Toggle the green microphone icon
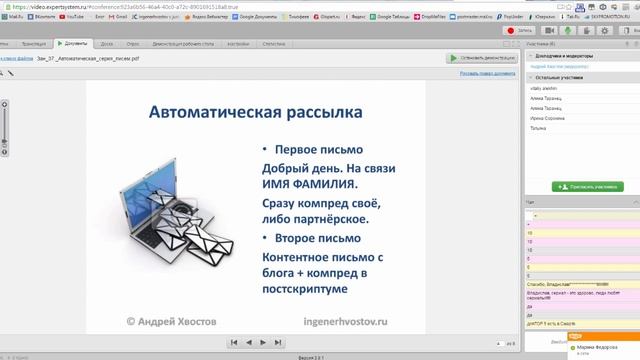Viewport: 640px width, 360px height. [x=568, y=31]
